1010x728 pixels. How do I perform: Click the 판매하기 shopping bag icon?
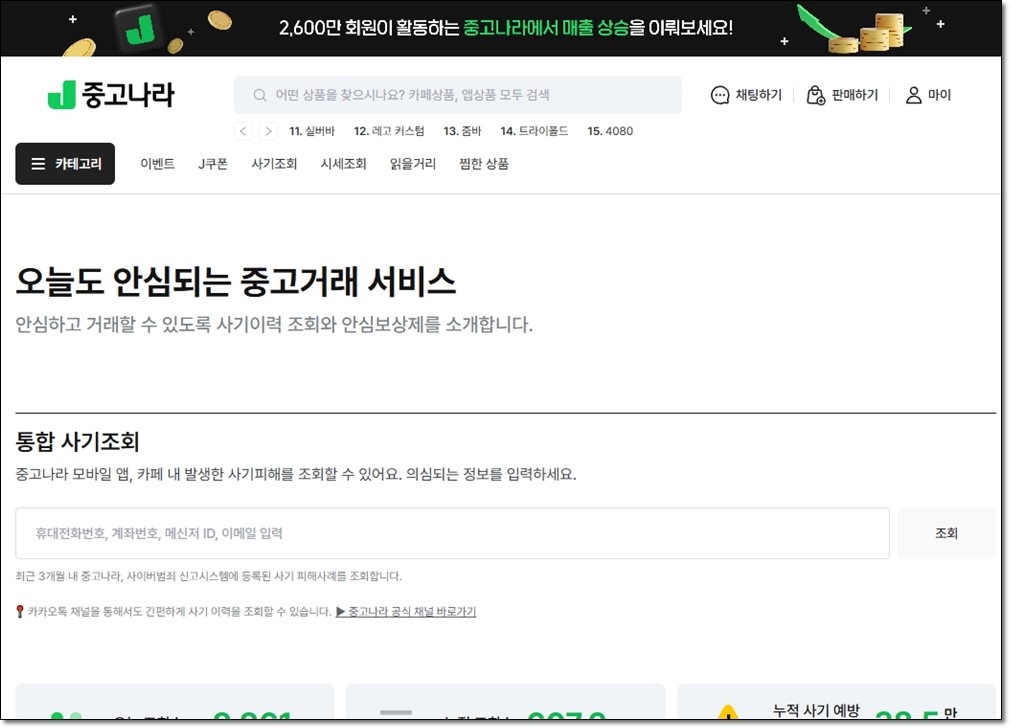coord(816,95)
